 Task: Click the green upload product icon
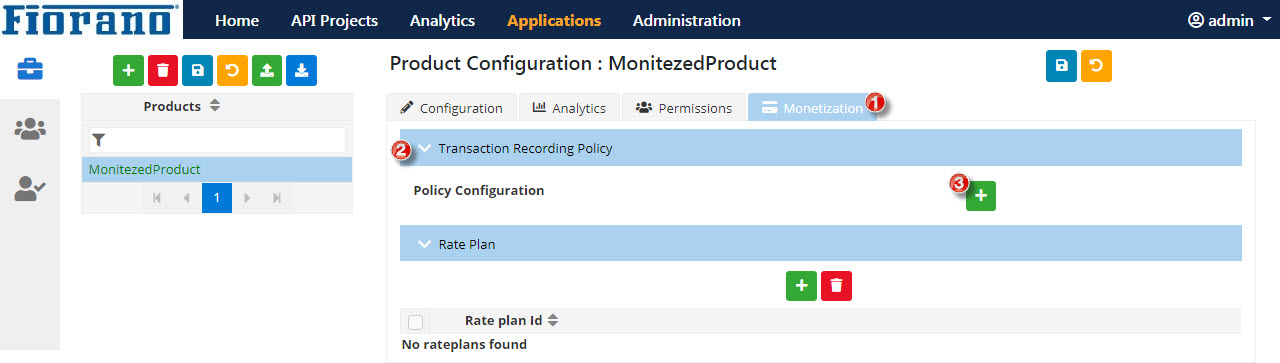pyautogui.click(x=267, y=70)
